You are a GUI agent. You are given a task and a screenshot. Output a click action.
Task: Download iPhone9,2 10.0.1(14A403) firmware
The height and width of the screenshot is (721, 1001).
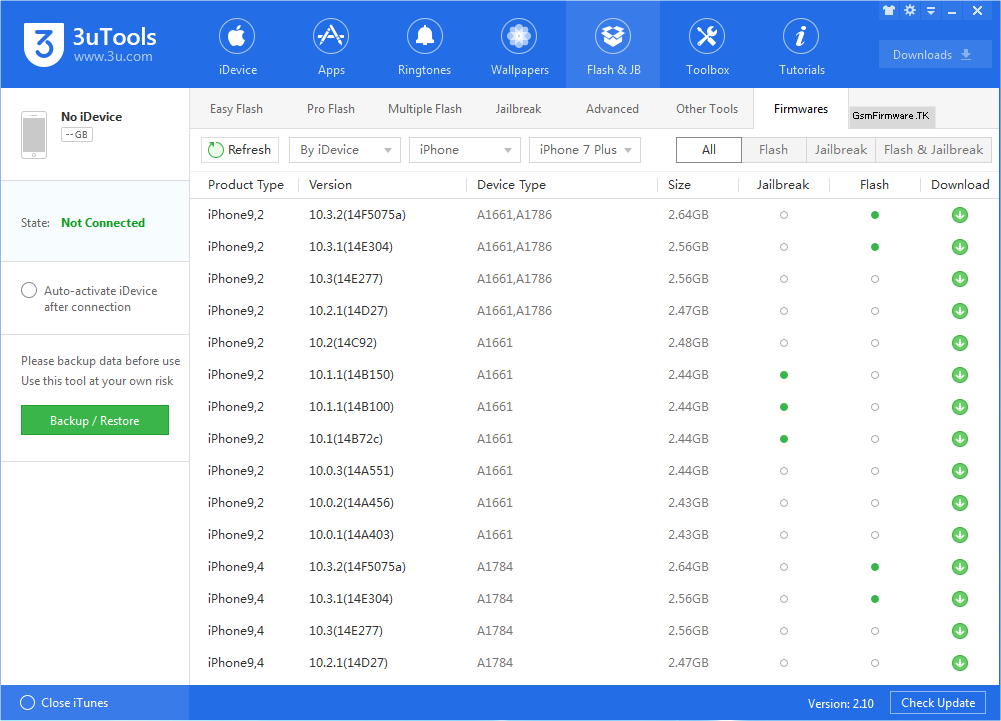960,535
